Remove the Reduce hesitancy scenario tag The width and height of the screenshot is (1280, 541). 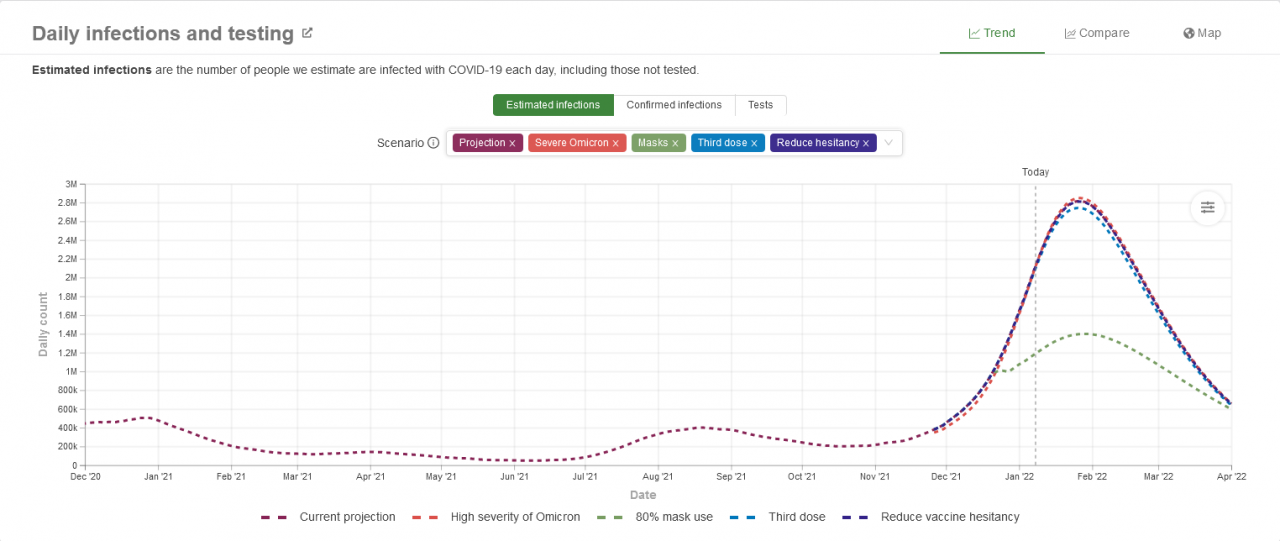(x=866, y=144)
